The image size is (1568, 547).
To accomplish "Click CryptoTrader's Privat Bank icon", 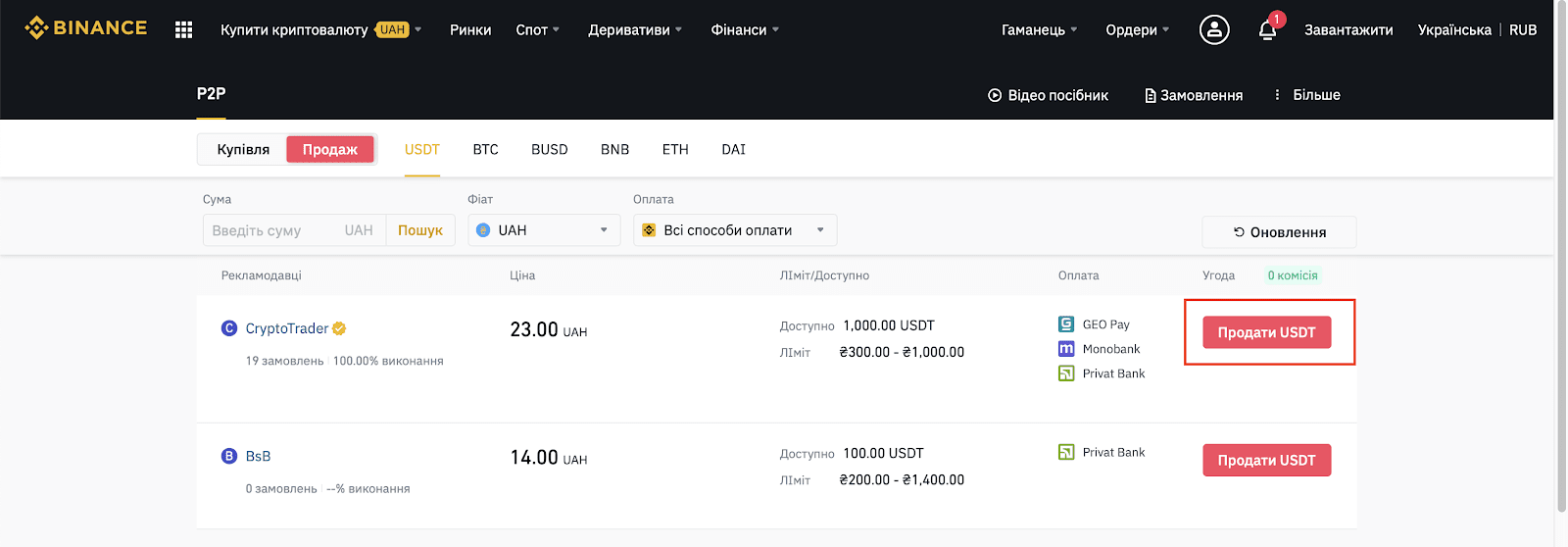I will [x=1066, y=373].
